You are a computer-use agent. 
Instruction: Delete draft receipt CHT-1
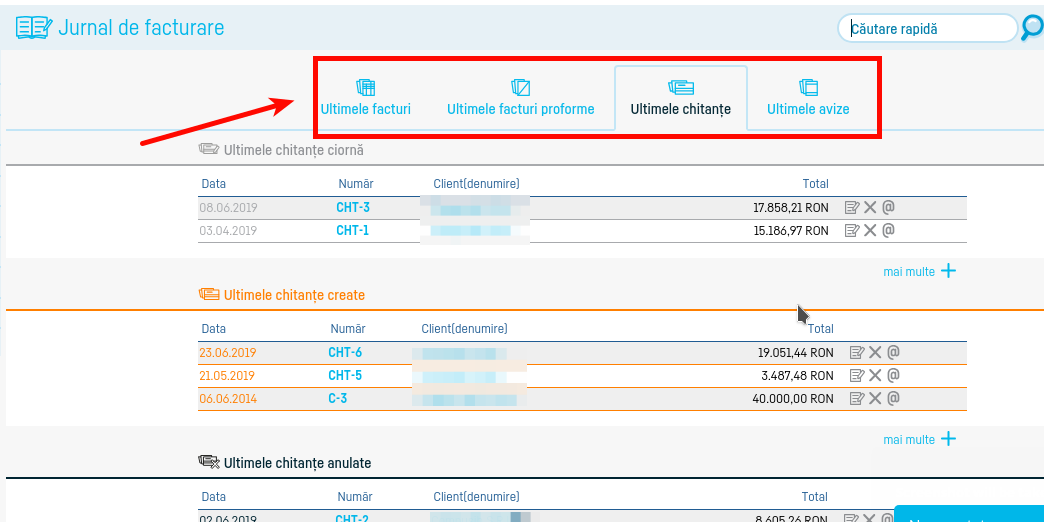[870, 230]
